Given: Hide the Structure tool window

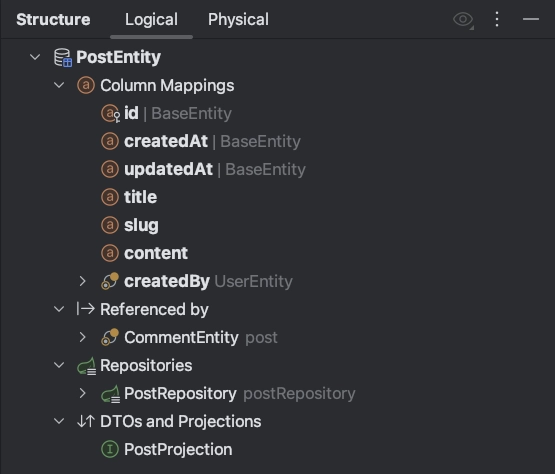Looking at the screenshot, I should (x=531, y=19).
